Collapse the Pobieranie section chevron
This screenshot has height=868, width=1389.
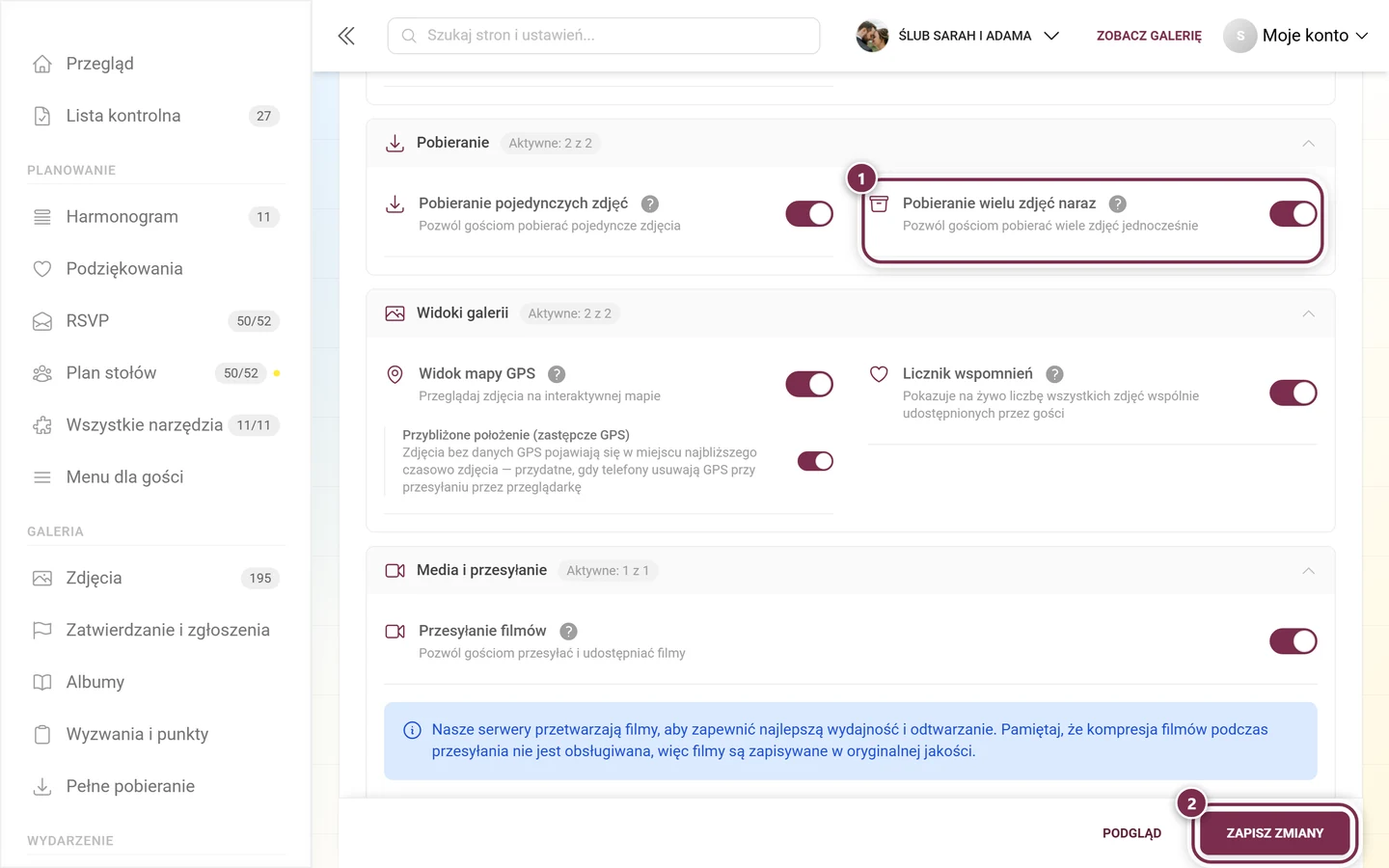tap(1309, 143)
